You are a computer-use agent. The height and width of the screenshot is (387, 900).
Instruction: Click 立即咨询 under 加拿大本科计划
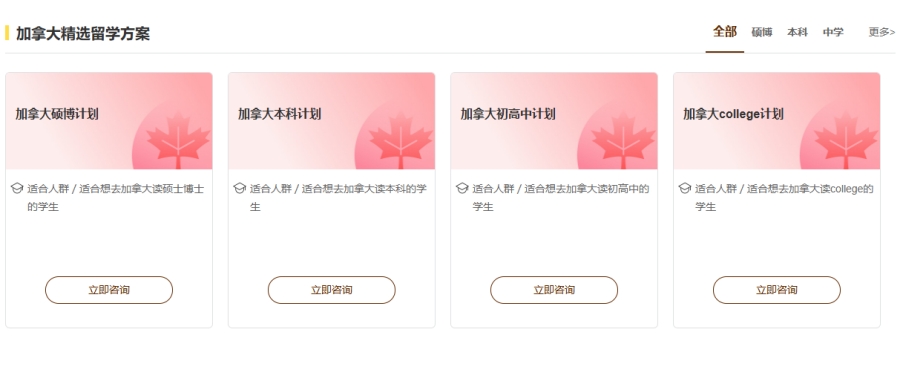332,290
